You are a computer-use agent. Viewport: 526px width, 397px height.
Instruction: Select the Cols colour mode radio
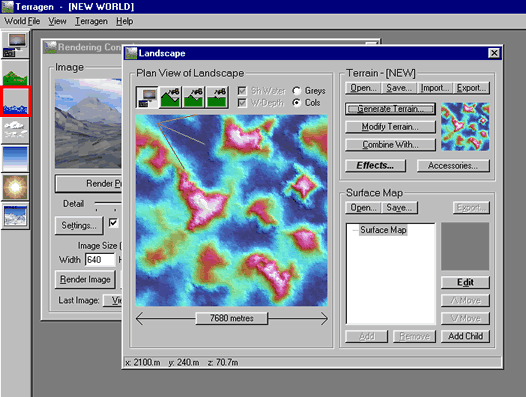[x=297, y=103]
